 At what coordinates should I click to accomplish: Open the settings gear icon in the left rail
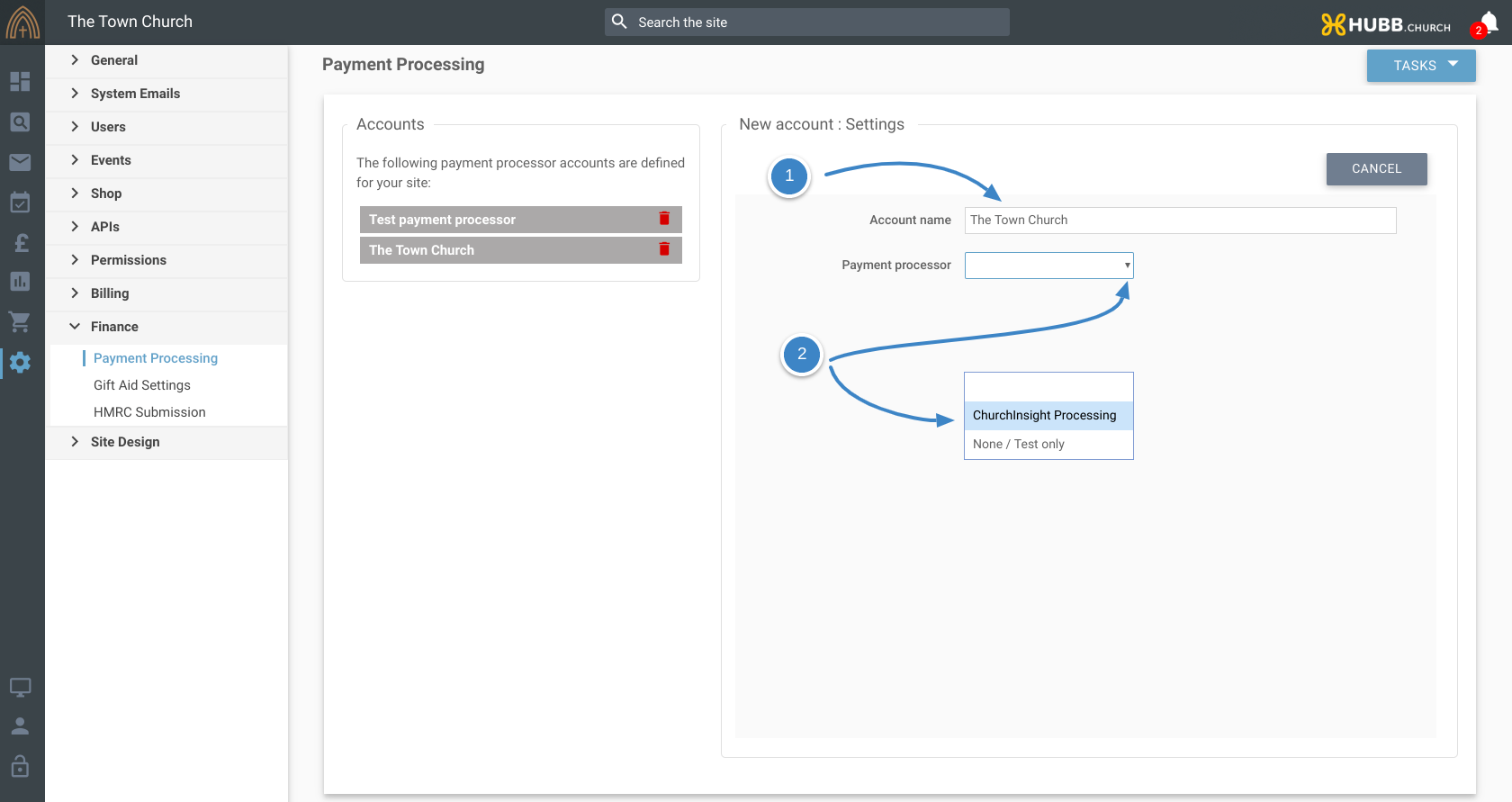coord(20,363)
